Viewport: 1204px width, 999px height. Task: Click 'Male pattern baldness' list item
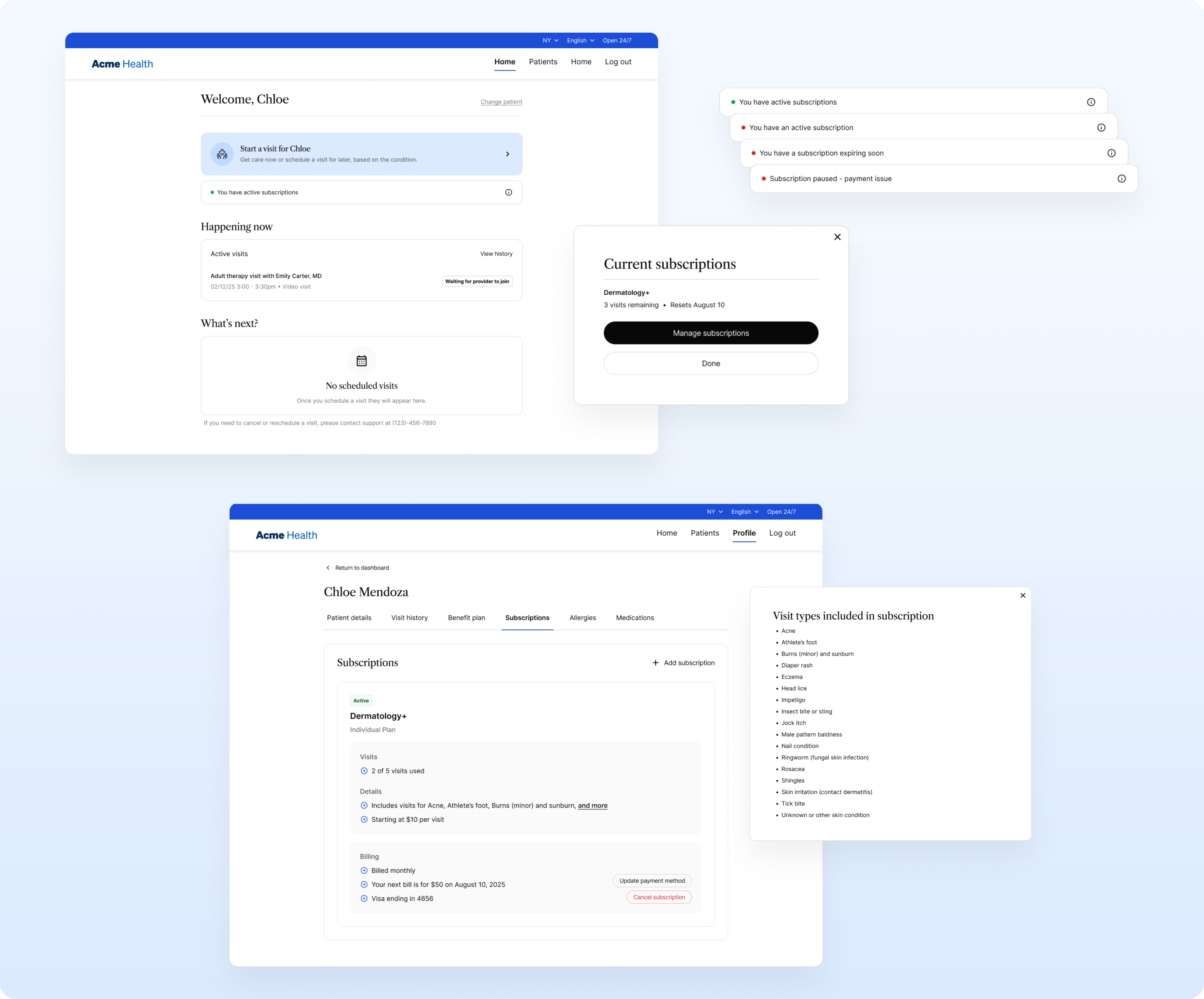point(811,735)
